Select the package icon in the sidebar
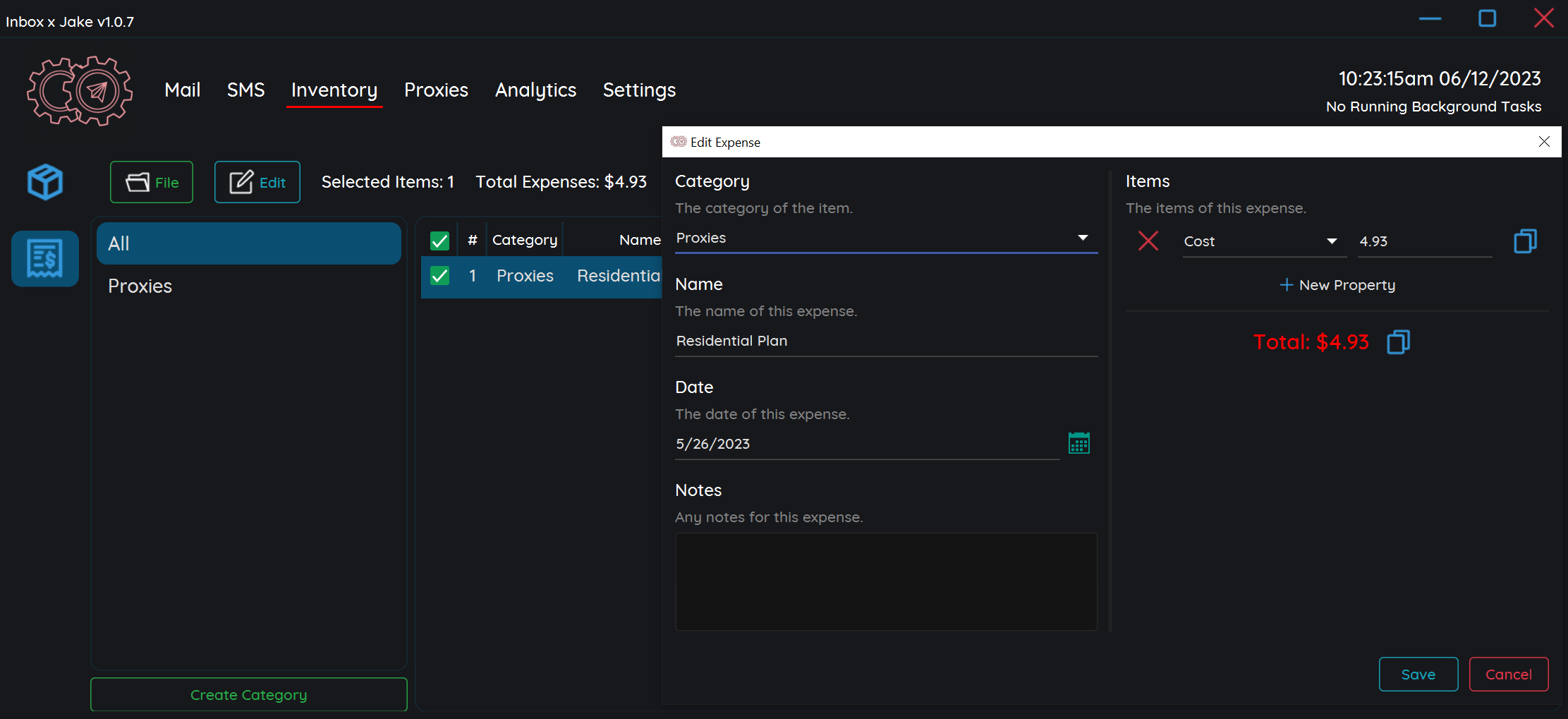This screenshot has width=1568, height=719. tap(44, 182)
